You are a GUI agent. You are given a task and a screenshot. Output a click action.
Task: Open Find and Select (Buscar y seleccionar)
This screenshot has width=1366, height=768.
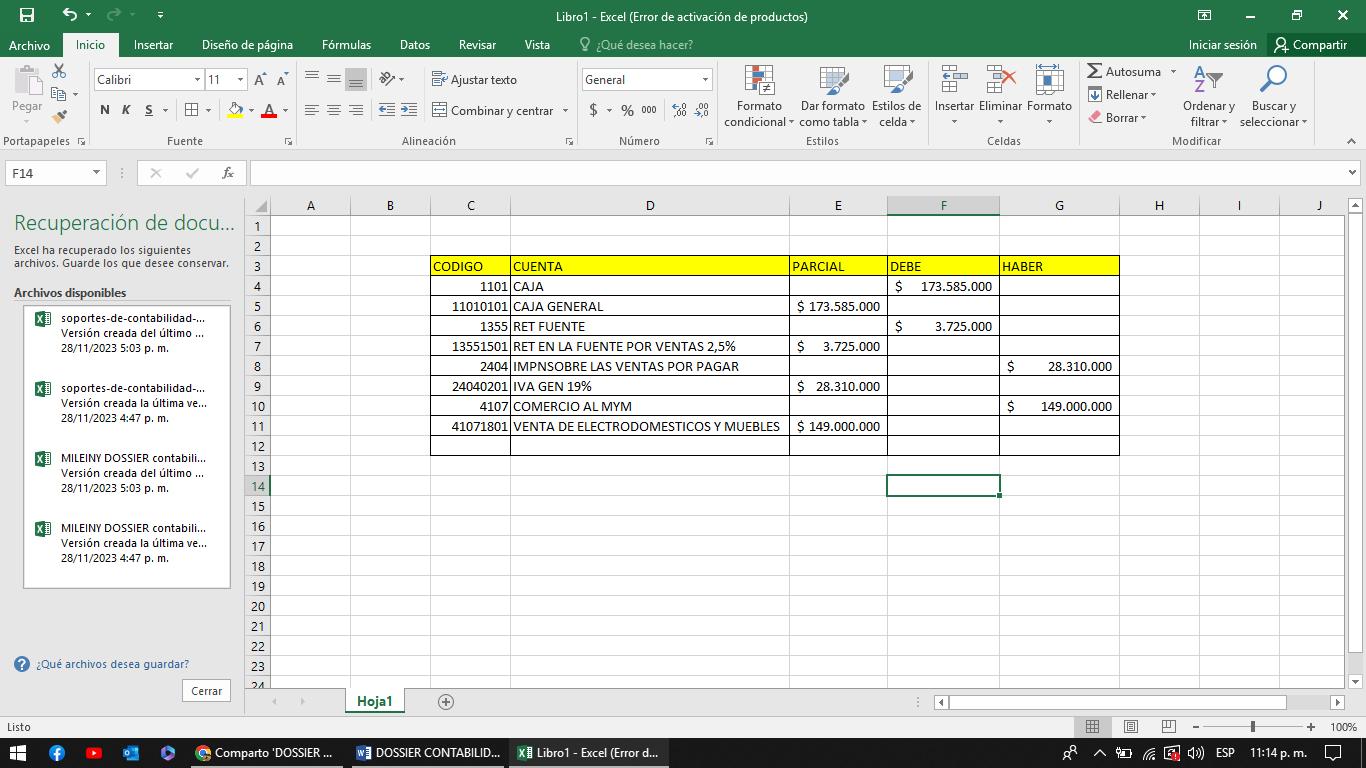click(1273, 96)
